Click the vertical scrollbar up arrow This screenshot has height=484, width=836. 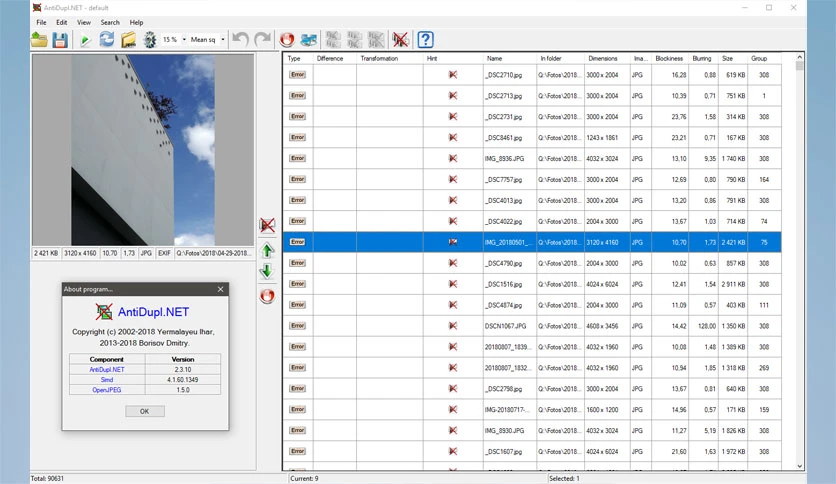pos(800,57)
